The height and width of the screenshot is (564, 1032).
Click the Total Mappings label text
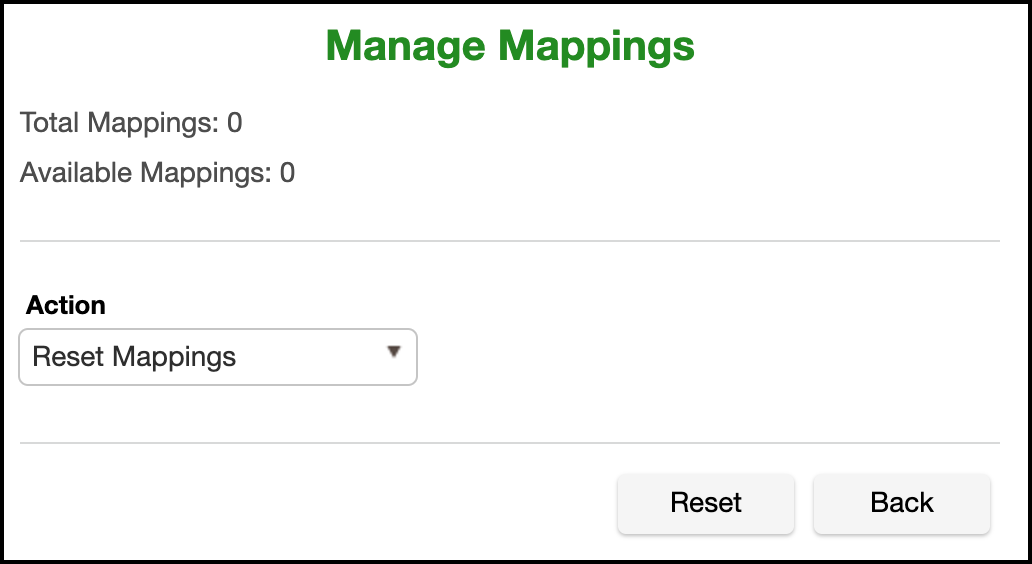click(119, 123)
